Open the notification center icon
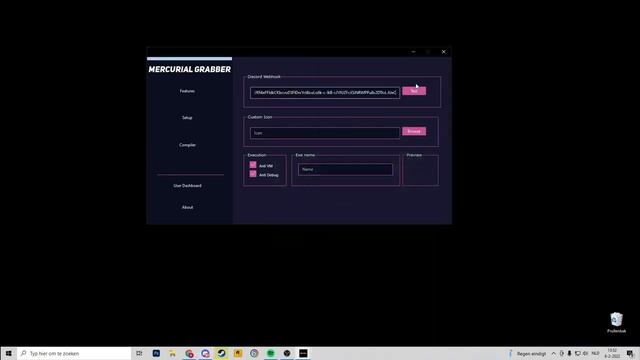This screenshot has height=360, width=640. [x=630, y=353]
